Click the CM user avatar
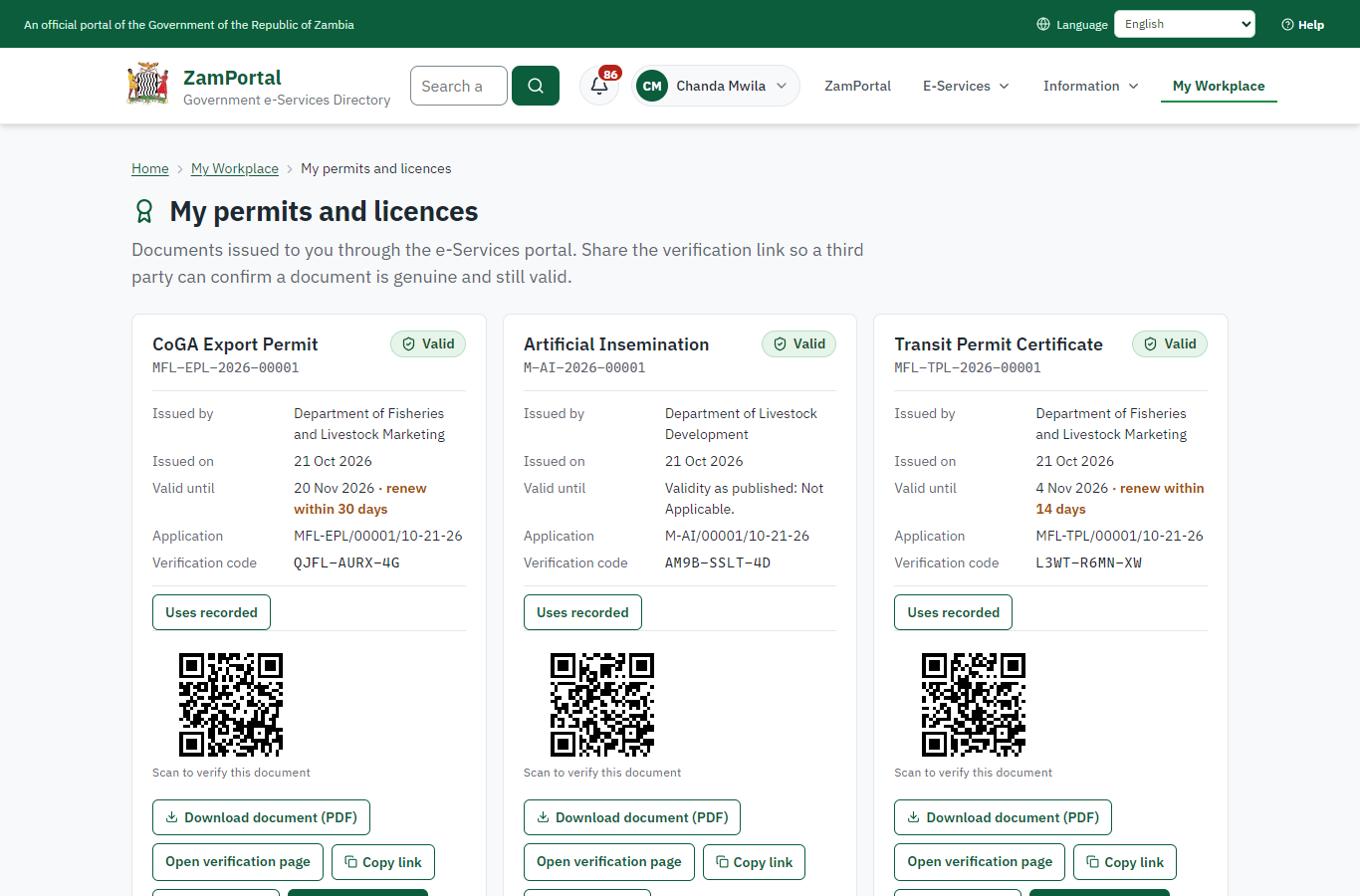The width and height of the screenshot is (1360, 896). click(652, 86)
